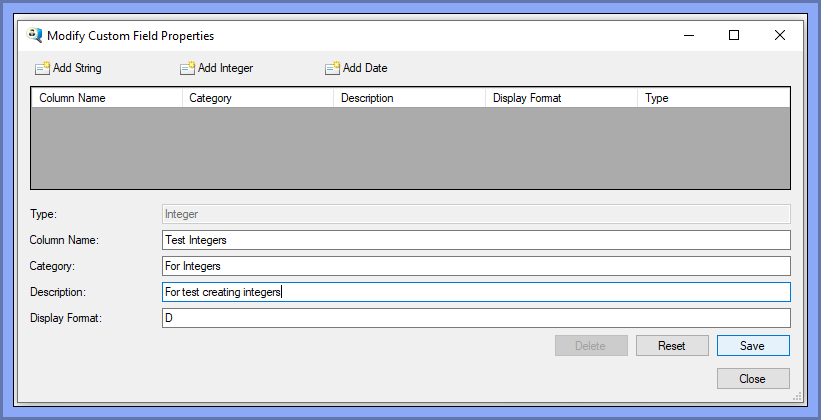Click into the Description input field
Screen dimensions: 821x420
[476, 292]
